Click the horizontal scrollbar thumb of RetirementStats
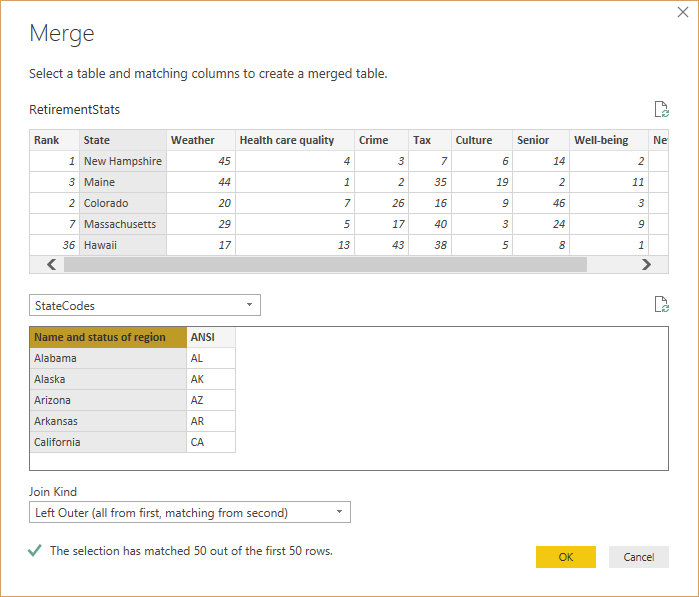 click(325, 264)
